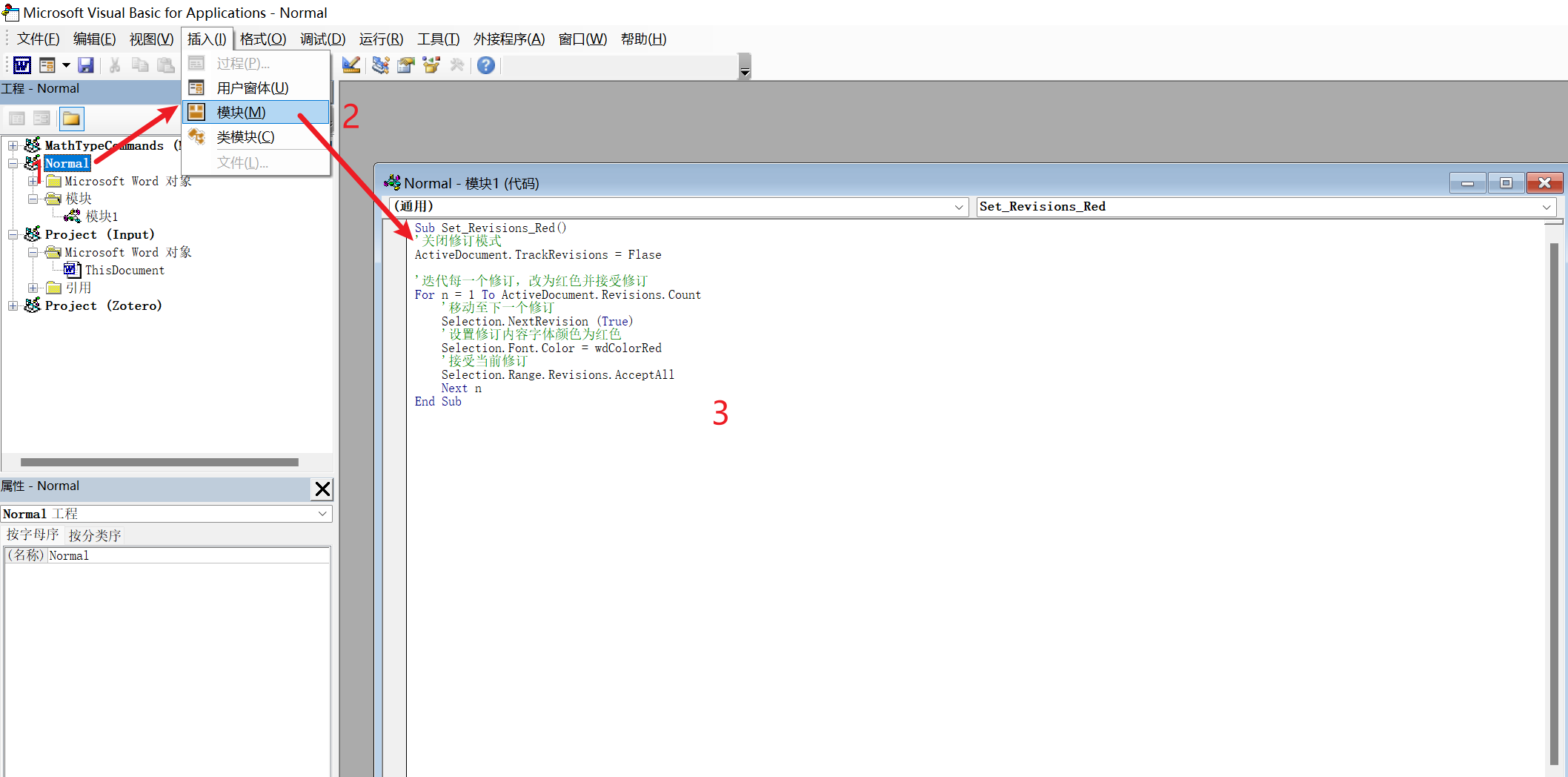Open Set_Revisions_Red procedure dropdown
The height and width of the screenshot is (777, 1568).
point(1547,207)
